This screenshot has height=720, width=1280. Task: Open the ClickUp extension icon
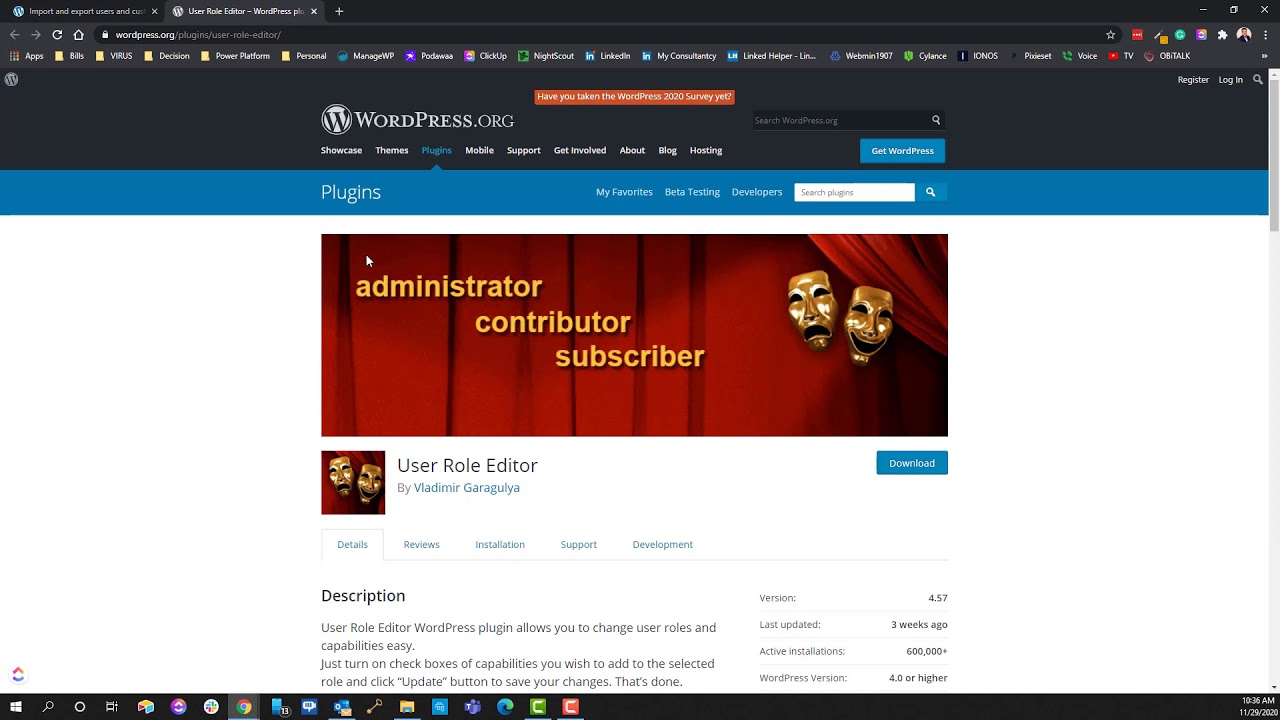click(1201, 34)
